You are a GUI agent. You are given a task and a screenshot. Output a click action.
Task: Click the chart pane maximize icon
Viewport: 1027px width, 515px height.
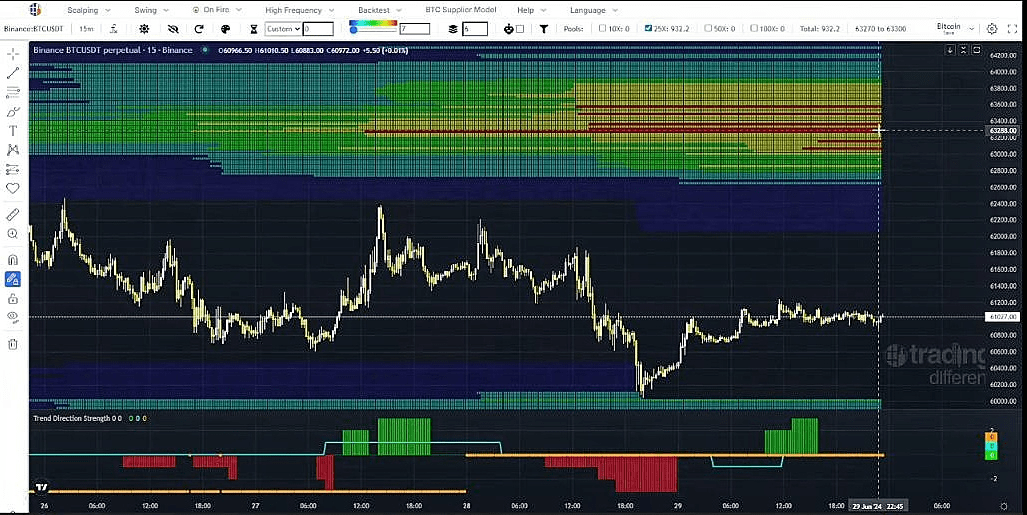(x=977, y=50)
